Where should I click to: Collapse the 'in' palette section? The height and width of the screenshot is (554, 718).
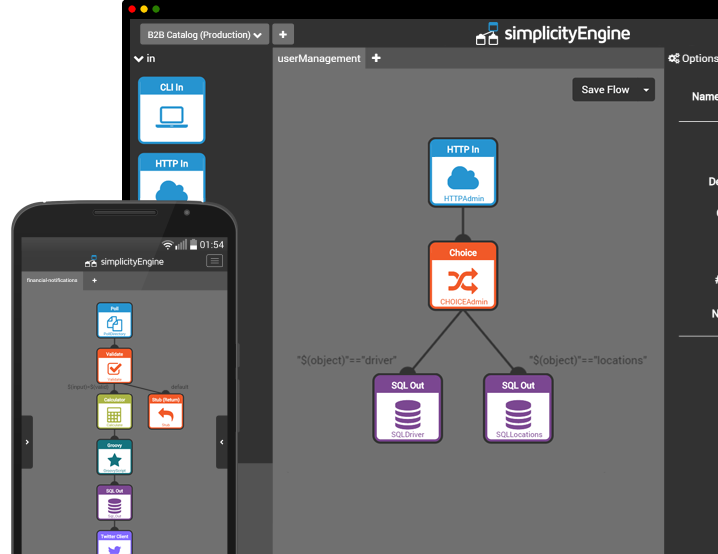(139, 59)
